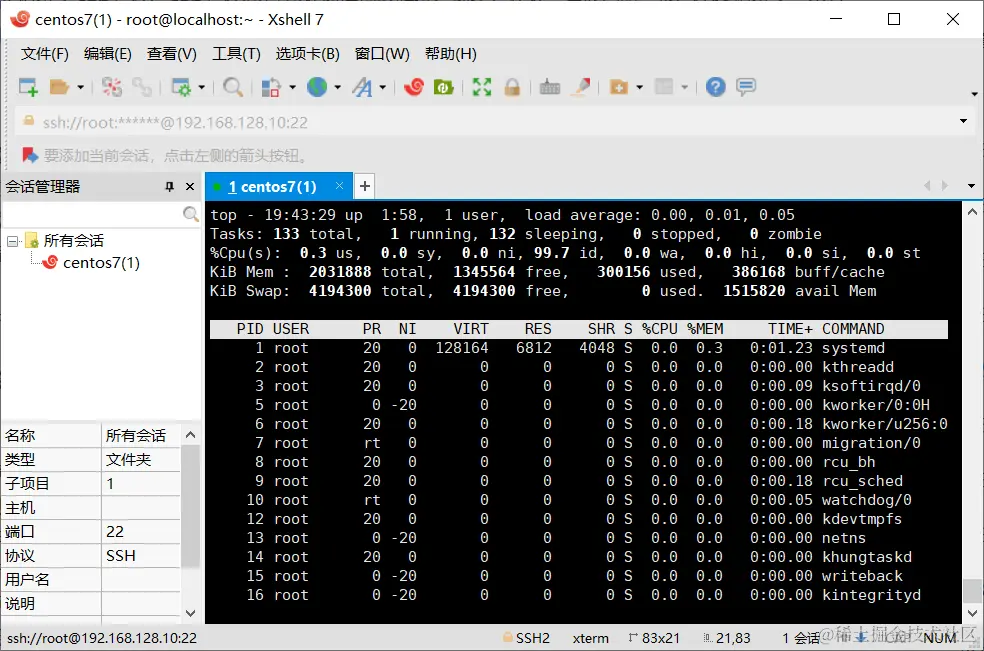Click the xterm status bar entry
The width and height of the screenshot is (984, 651).
591,638
